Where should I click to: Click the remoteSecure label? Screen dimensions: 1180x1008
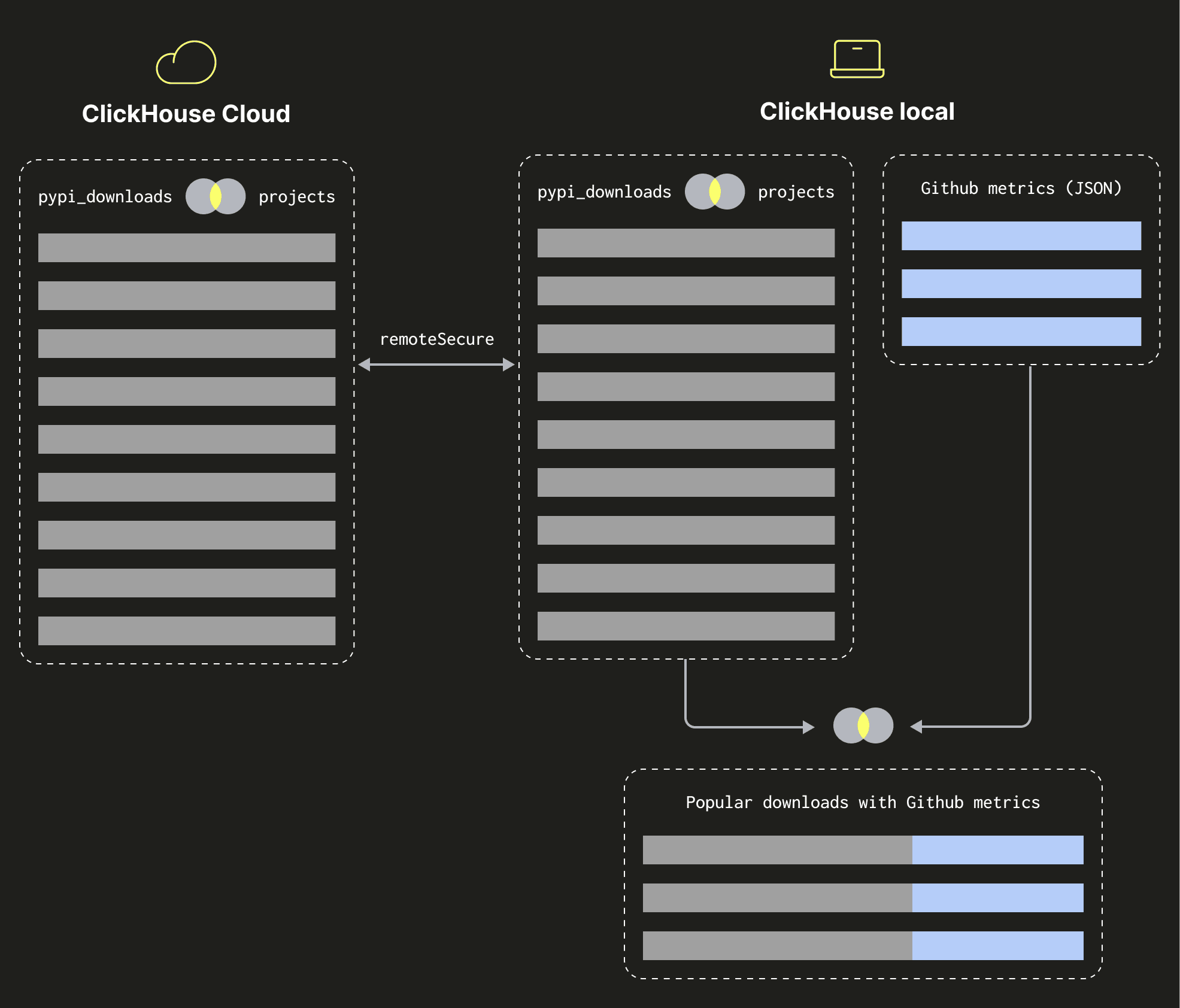[x=436, y=339]
